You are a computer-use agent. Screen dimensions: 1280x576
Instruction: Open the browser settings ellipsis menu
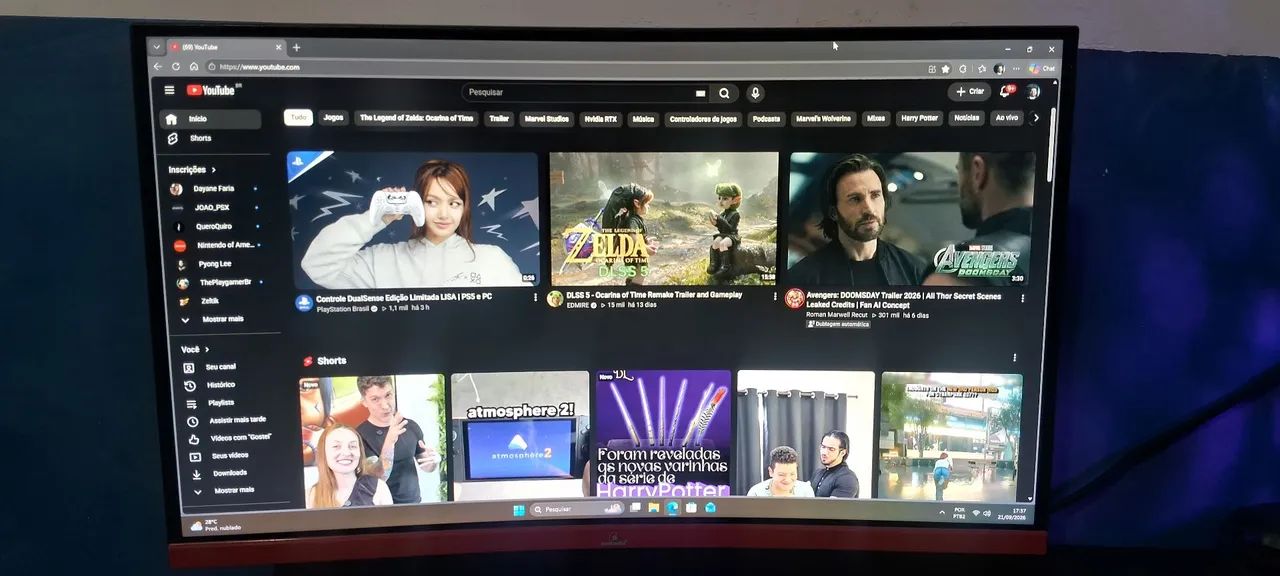1016,69
